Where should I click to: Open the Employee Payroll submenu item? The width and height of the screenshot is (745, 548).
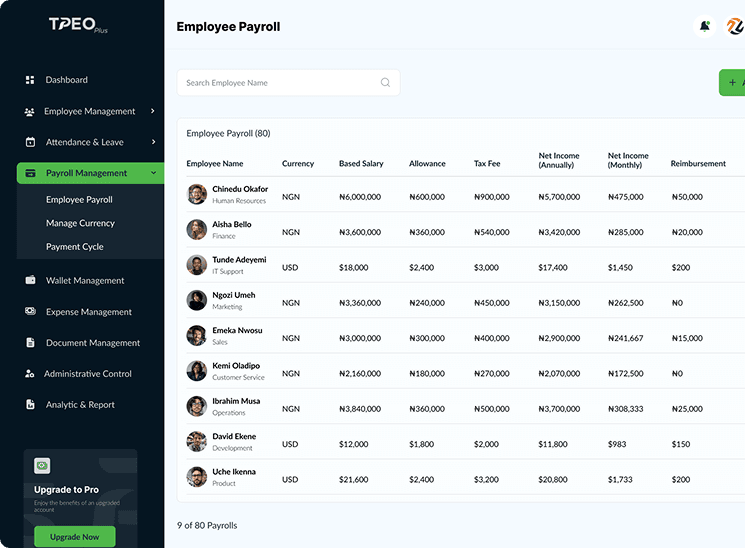pos(79,200)
